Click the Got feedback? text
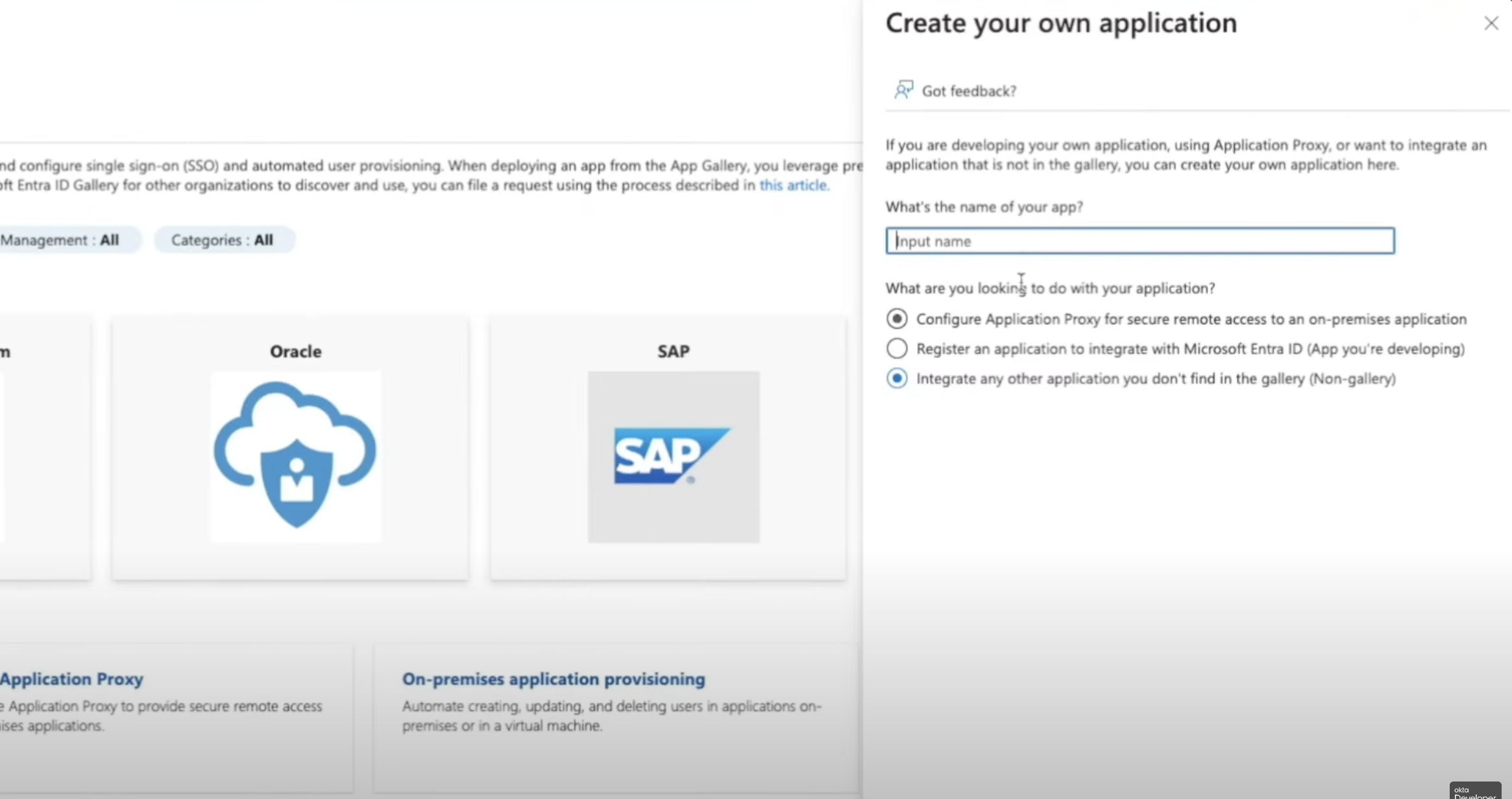Viewport: 1512px width, 799px height. [969, 91]
